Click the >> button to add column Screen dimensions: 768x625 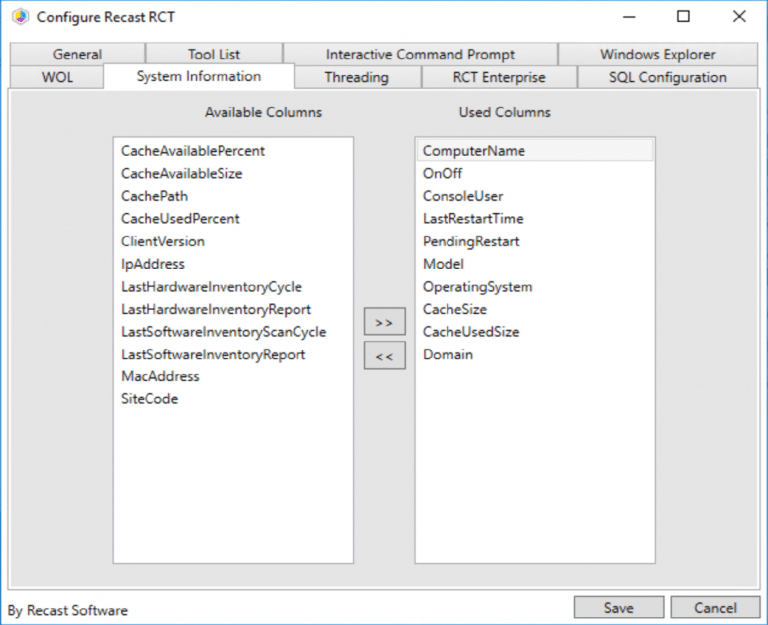[x=384, y=322]
